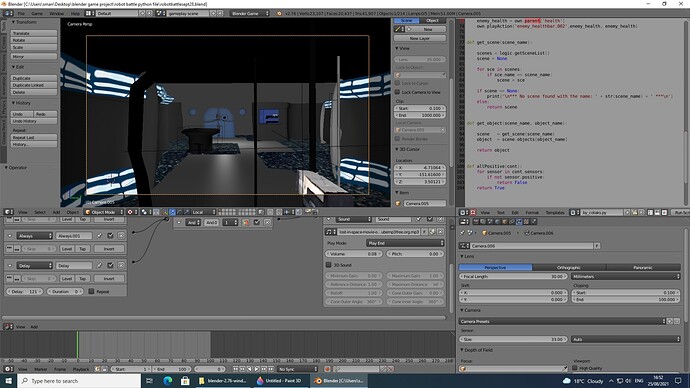Jump to the end frame in timeline
690x388 pixels.
point(271,369)
